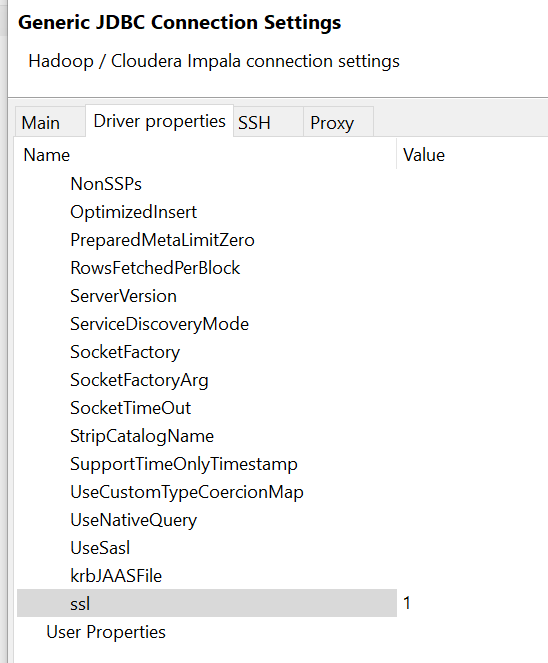Image resolution: width=548 pixels, height=663 pixels.
Task: Select the krbJAASFile property
Action: coord(116,575)
